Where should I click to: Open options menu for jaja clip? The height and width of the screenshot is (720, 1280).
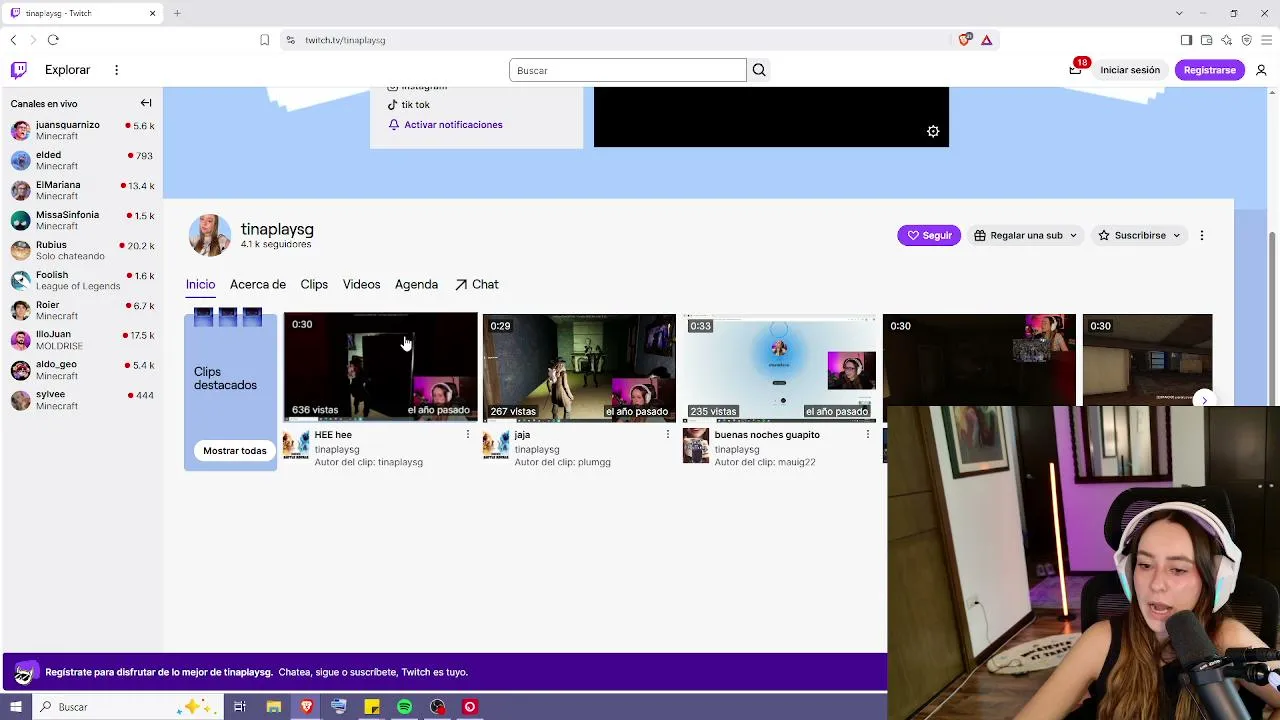point(667,435)
